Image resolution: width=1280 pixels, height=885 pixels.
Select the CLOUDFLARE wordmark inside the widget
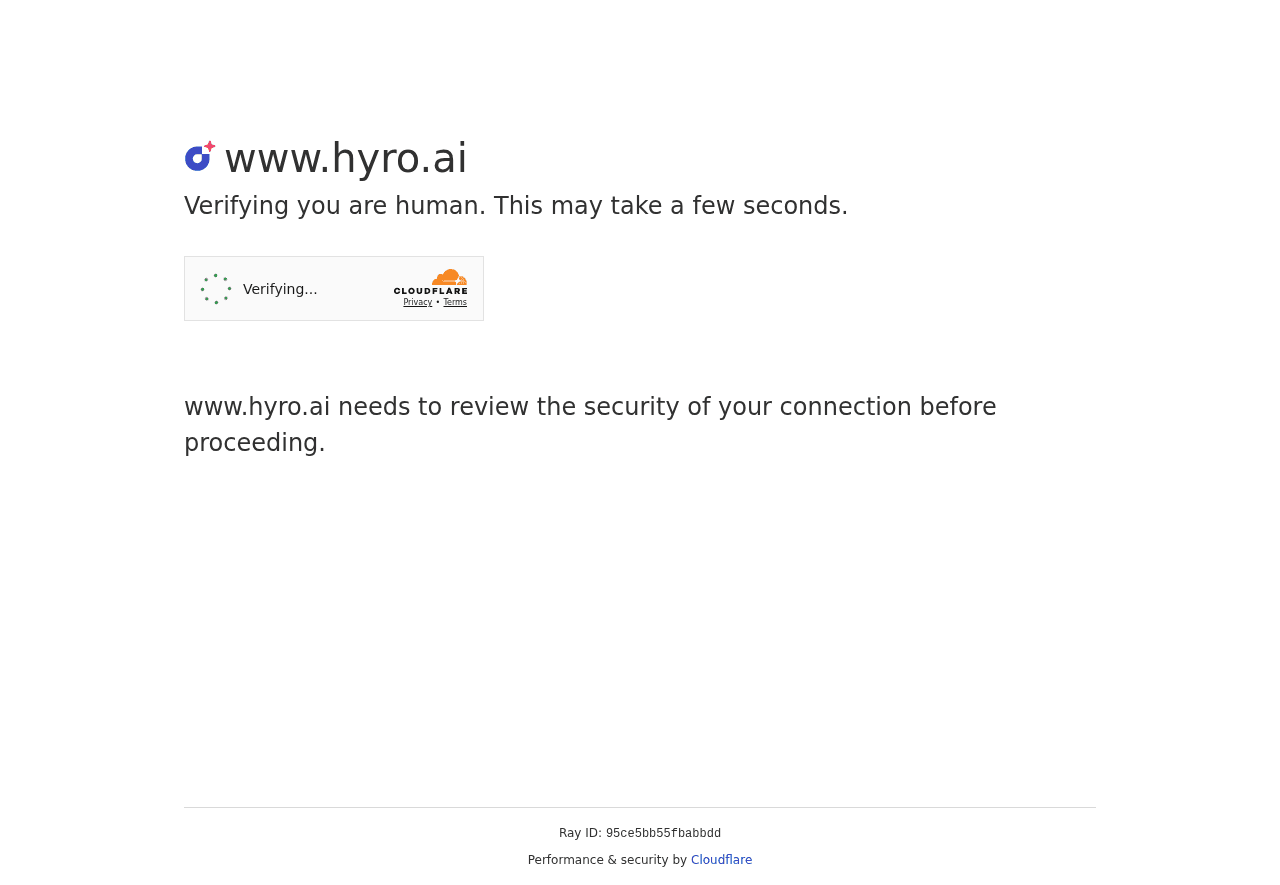click(x=430, y=288)
